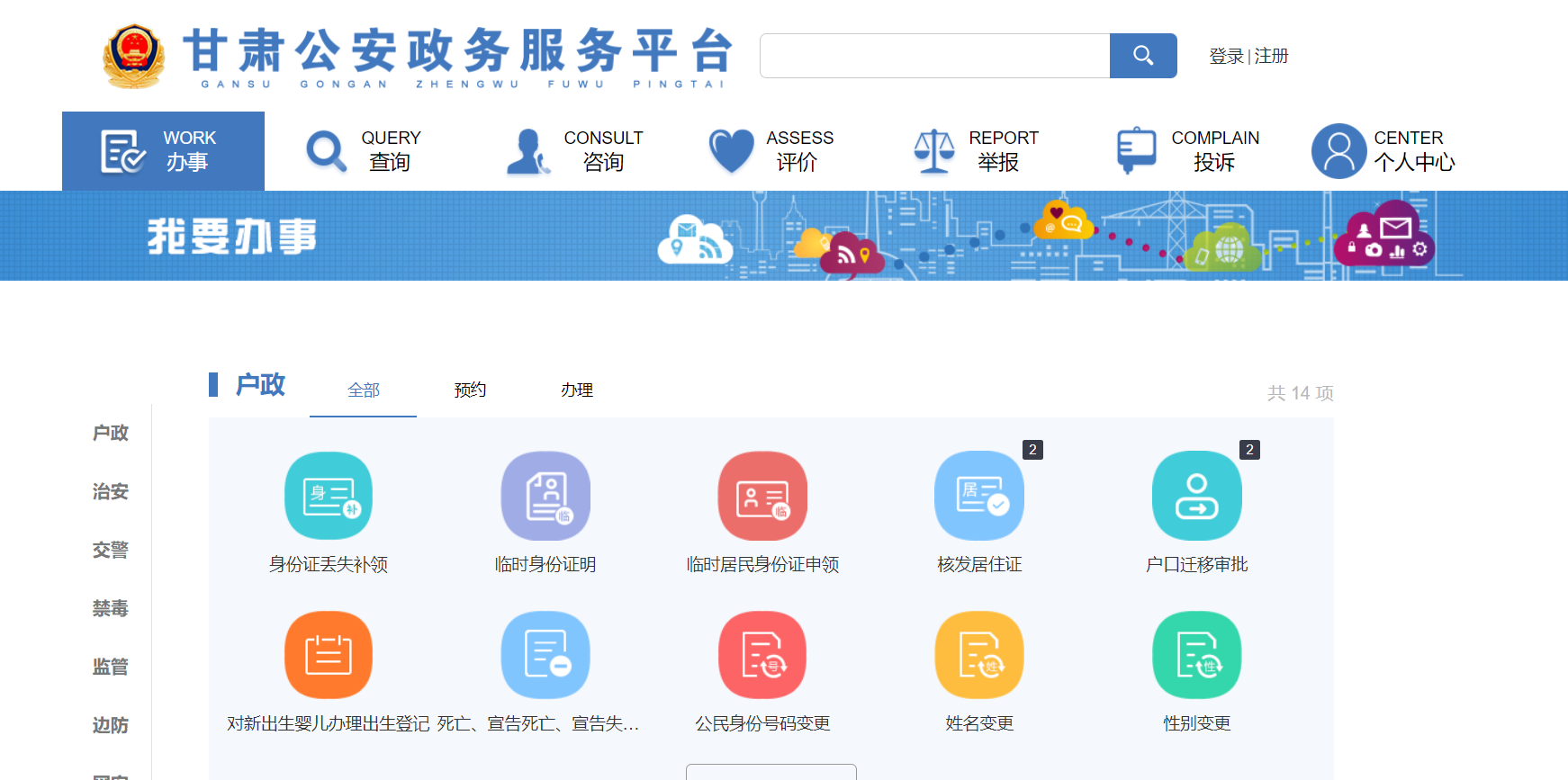Open the CENTER 个人中心 menu item
This screenshot has height=780, width=1568.
click(x=1384, y=151)
